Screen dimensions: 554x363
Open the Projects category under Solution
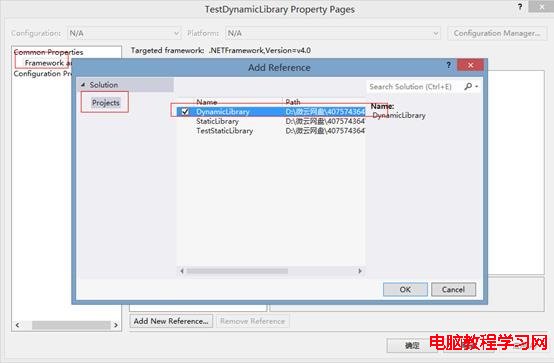(106, 103)
